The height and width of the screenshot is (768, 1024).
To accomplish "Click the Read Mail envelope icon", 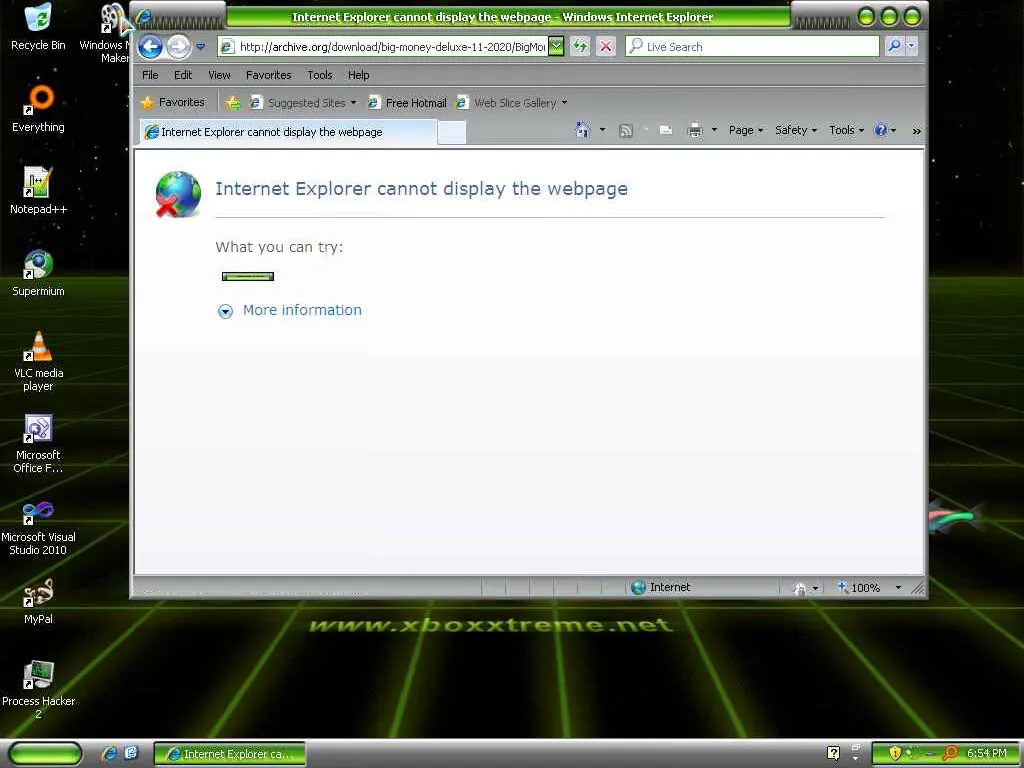I will pyautogui.click(x=665, y=131).
